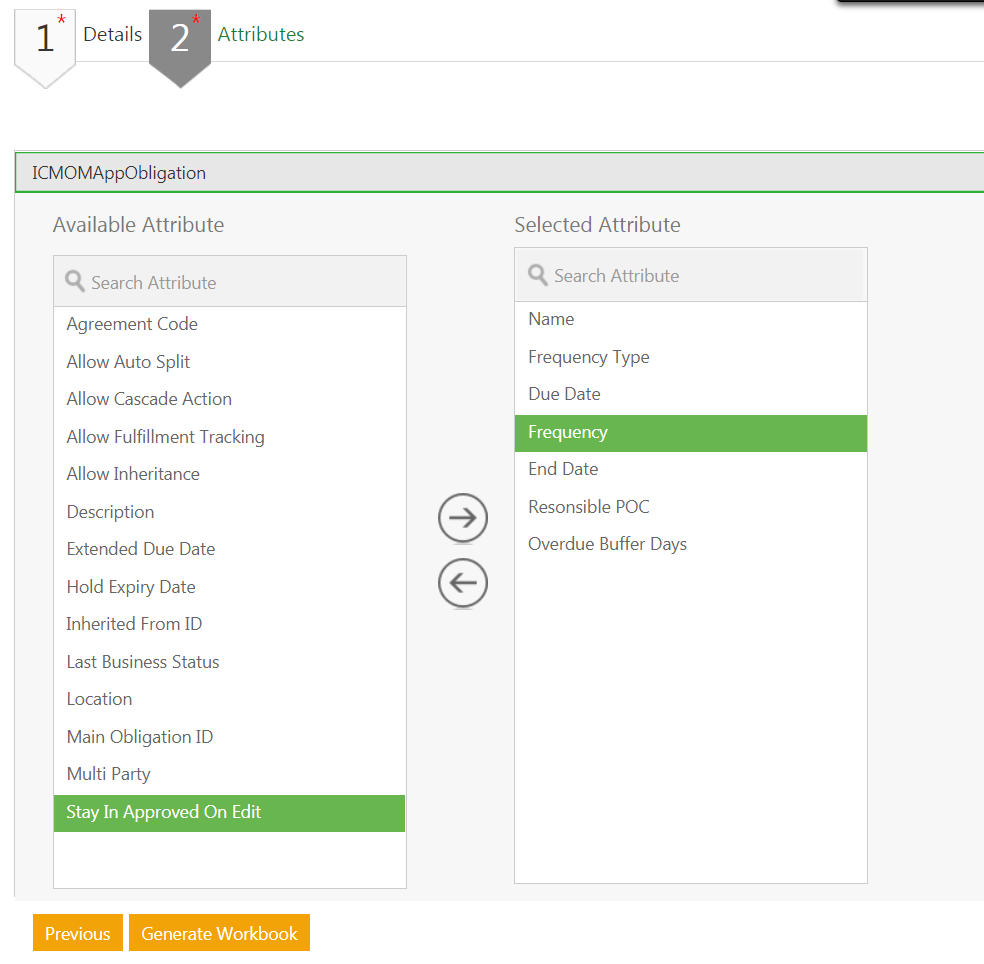Choose Resonsible POC selected attribute
The width and height of the screenshot is (984, 964).
click(589, 507)
